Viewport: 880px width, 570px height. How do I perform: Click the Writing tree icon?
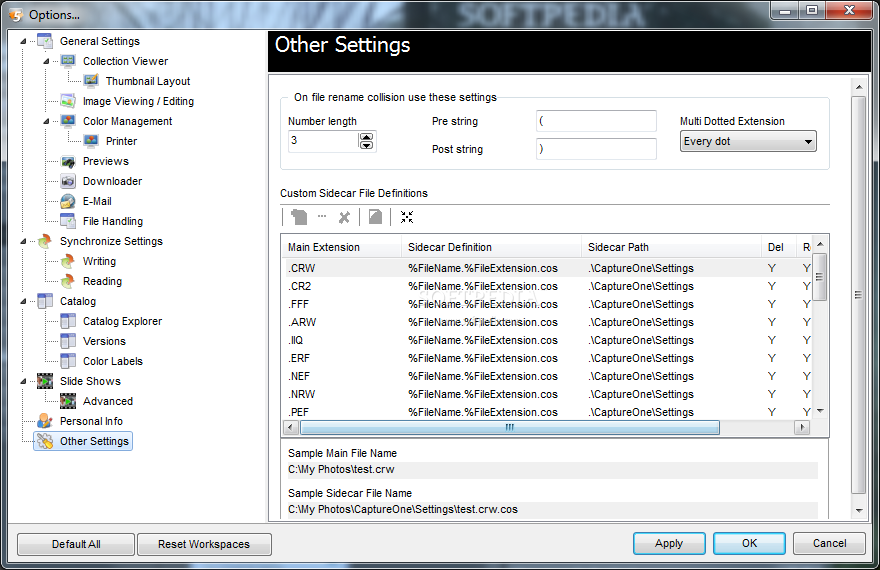tap(68, 261)
